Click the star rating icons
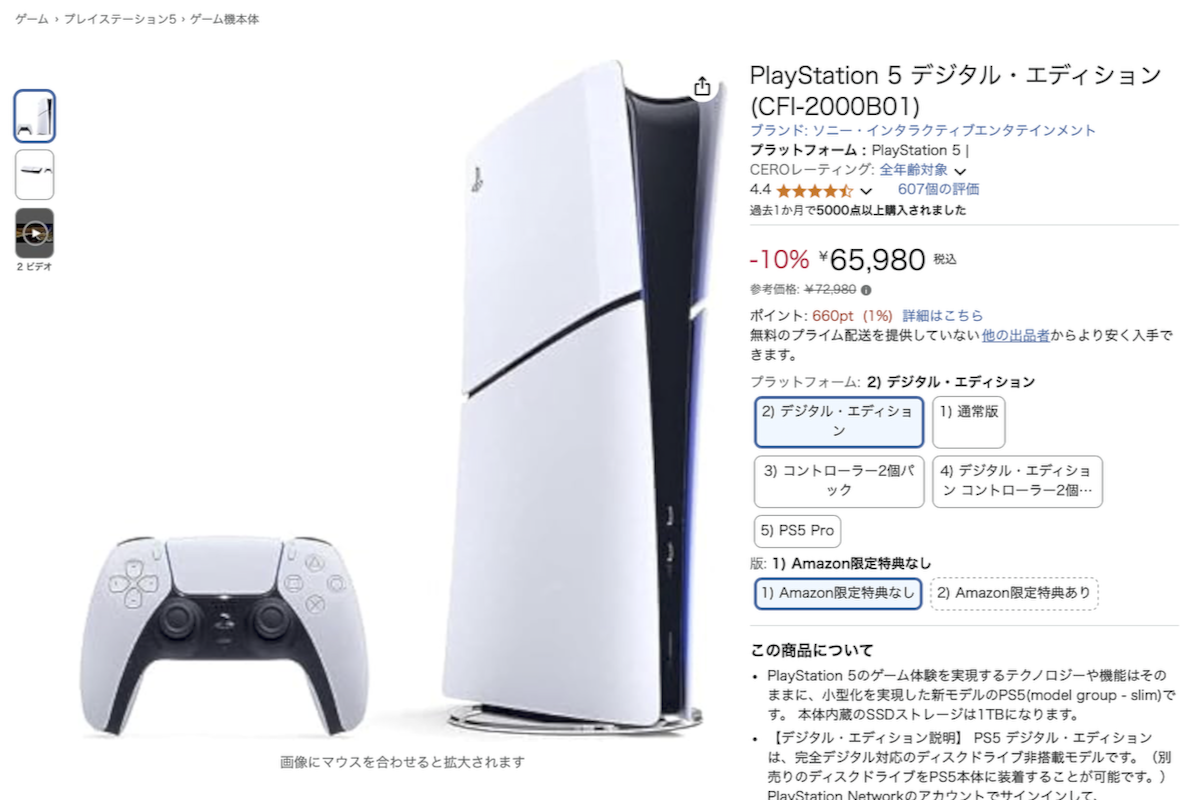 click(814, 190)
